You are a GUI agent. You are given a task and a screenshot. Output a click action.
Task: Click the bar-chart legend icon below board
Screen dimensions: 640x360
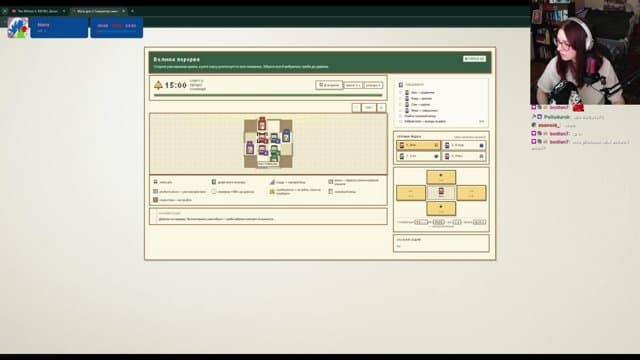[x=272, y=182]
